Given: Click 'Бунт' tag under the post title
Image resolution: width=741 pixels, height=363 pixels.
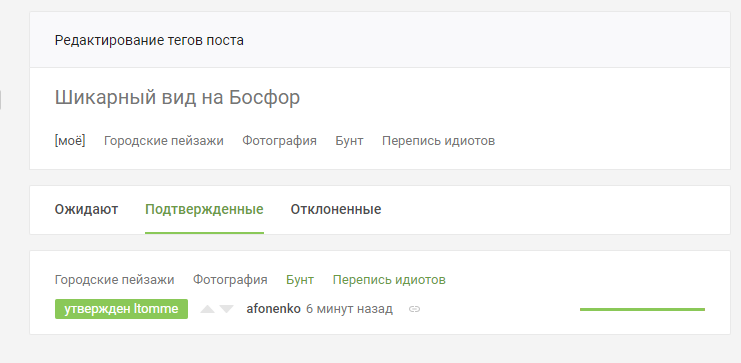Looking at the screenshot, I should [349, 141].
